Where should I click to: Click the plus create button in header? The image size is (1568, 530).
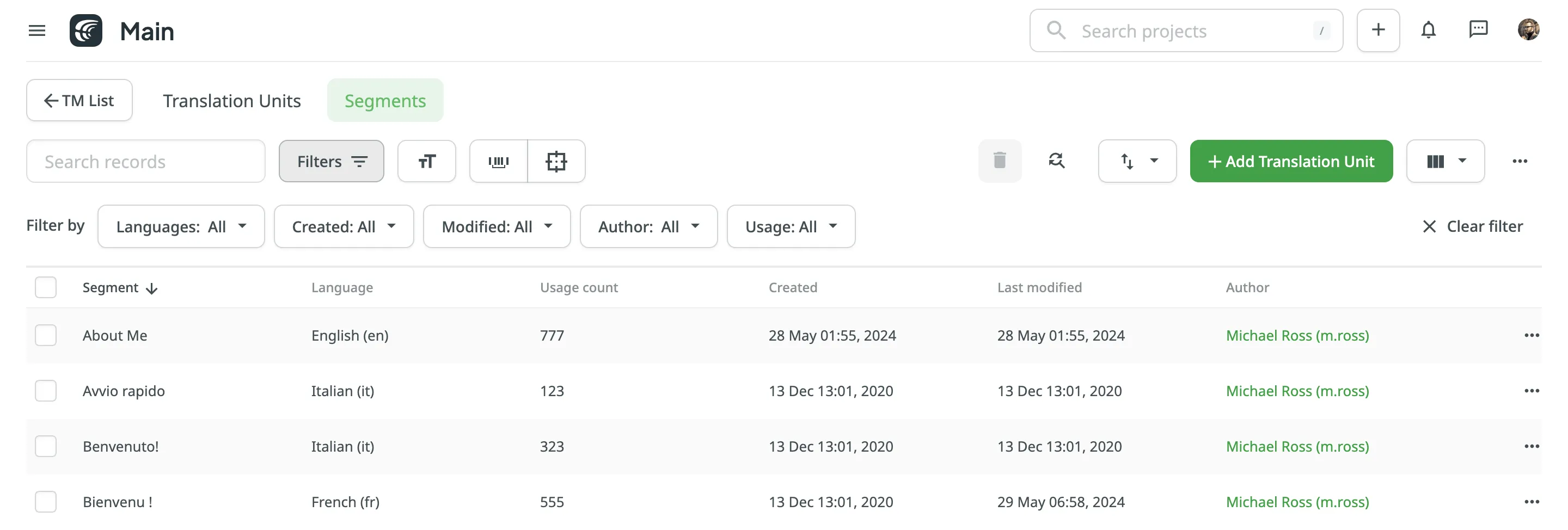(x=1378, y=30)
